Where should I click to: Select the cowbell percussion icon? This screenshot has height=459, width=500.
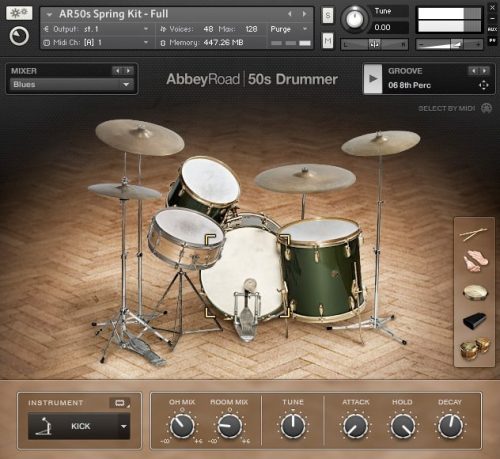[x=475, y=320]
